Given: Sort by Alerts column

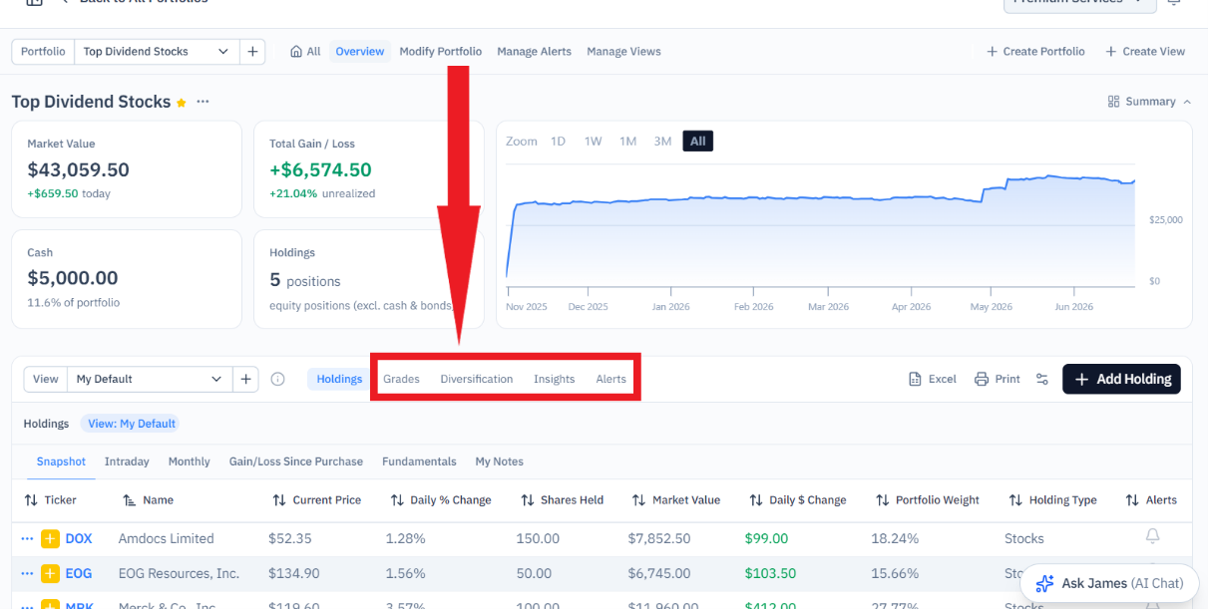Looking at the screenshot, I should click(x=1151, y=500).
